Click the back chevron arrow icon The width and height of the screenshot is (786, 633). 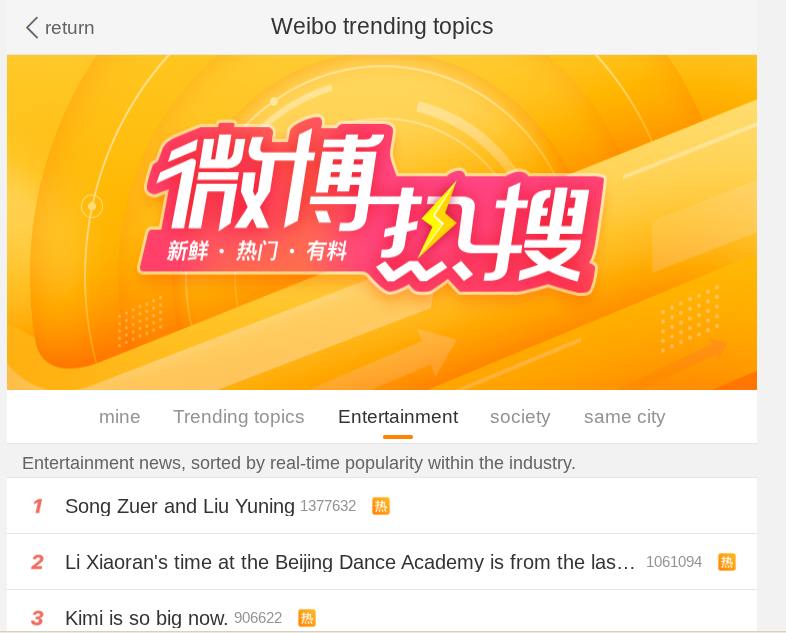click(32, 28)
